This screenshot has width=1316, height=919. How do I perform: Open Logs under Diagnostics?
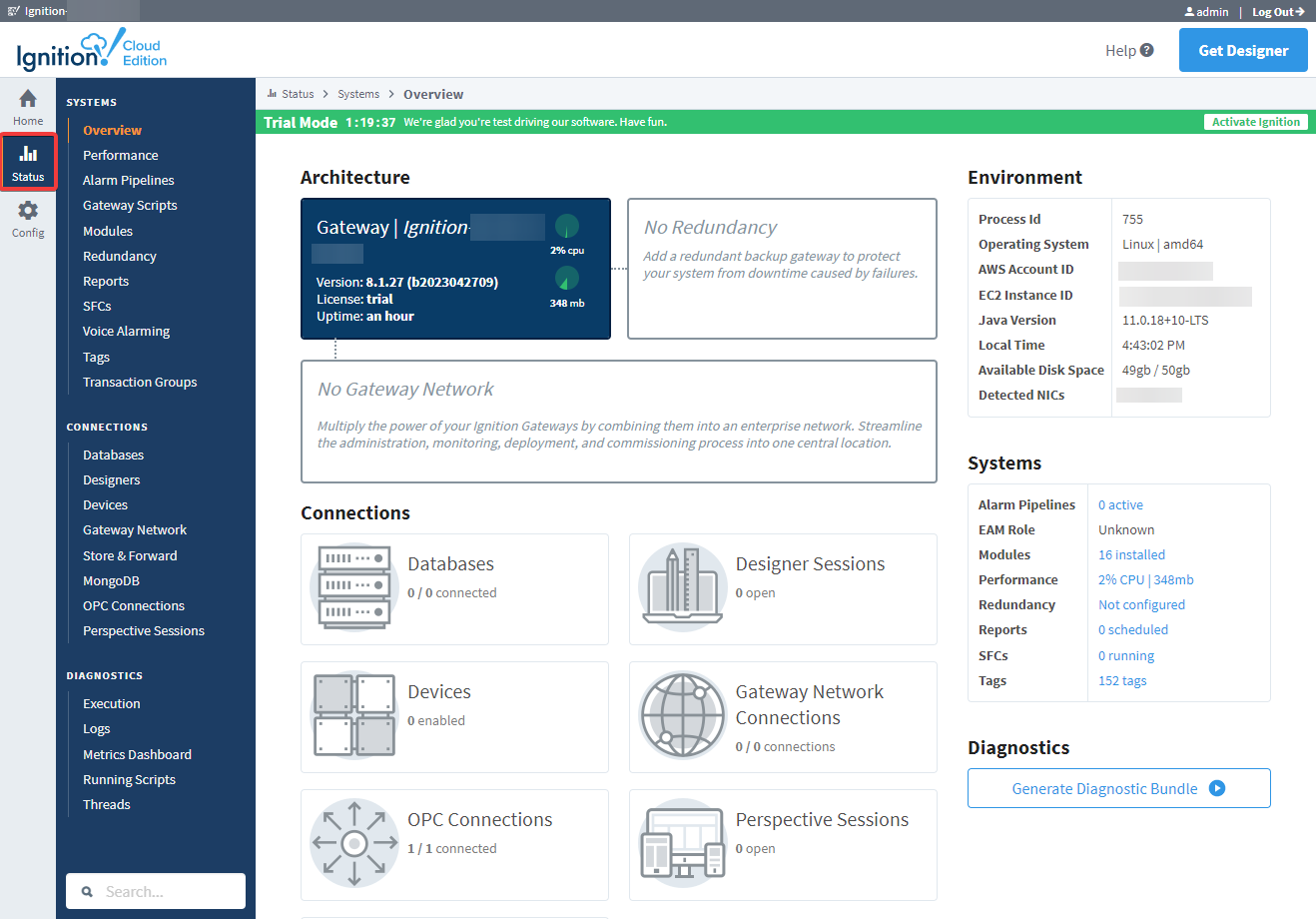click(x=96, y=728)
